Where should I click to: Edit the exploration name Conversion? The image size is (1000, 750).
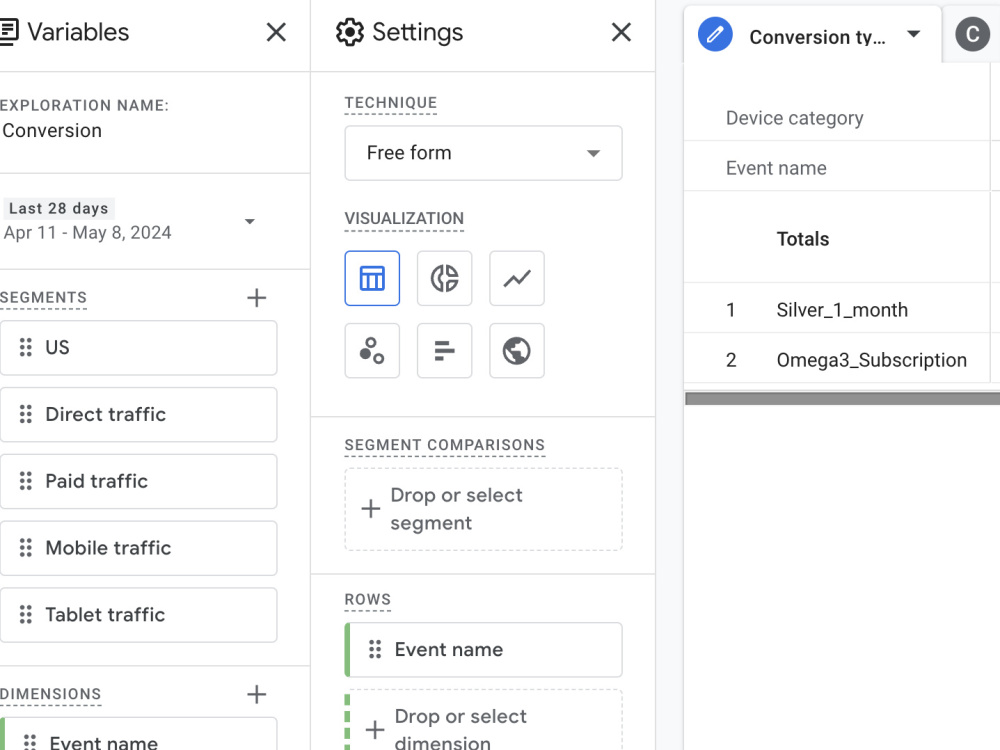pyautogui.click(x=52, y=131)
